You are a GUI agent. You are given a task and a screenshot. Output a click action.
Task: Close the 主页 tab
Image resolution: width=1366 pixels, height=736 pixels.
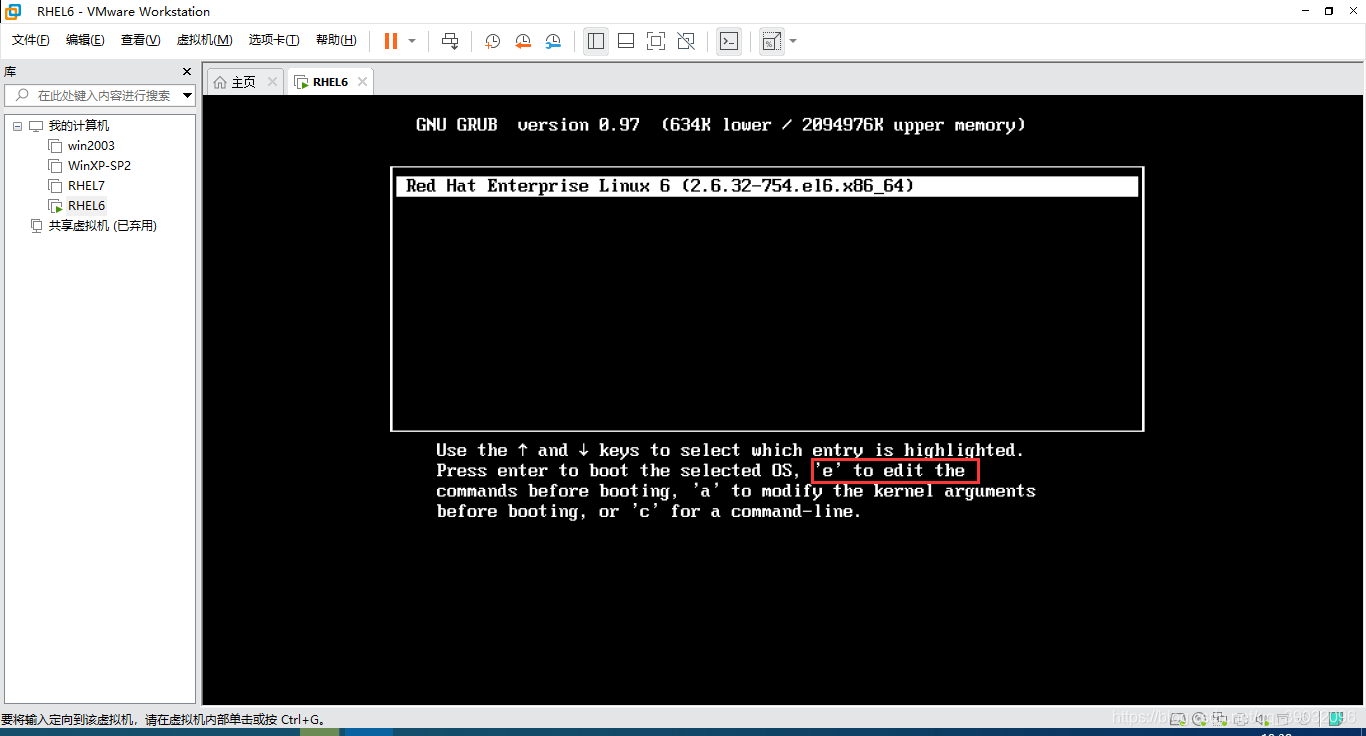(273, 82)
